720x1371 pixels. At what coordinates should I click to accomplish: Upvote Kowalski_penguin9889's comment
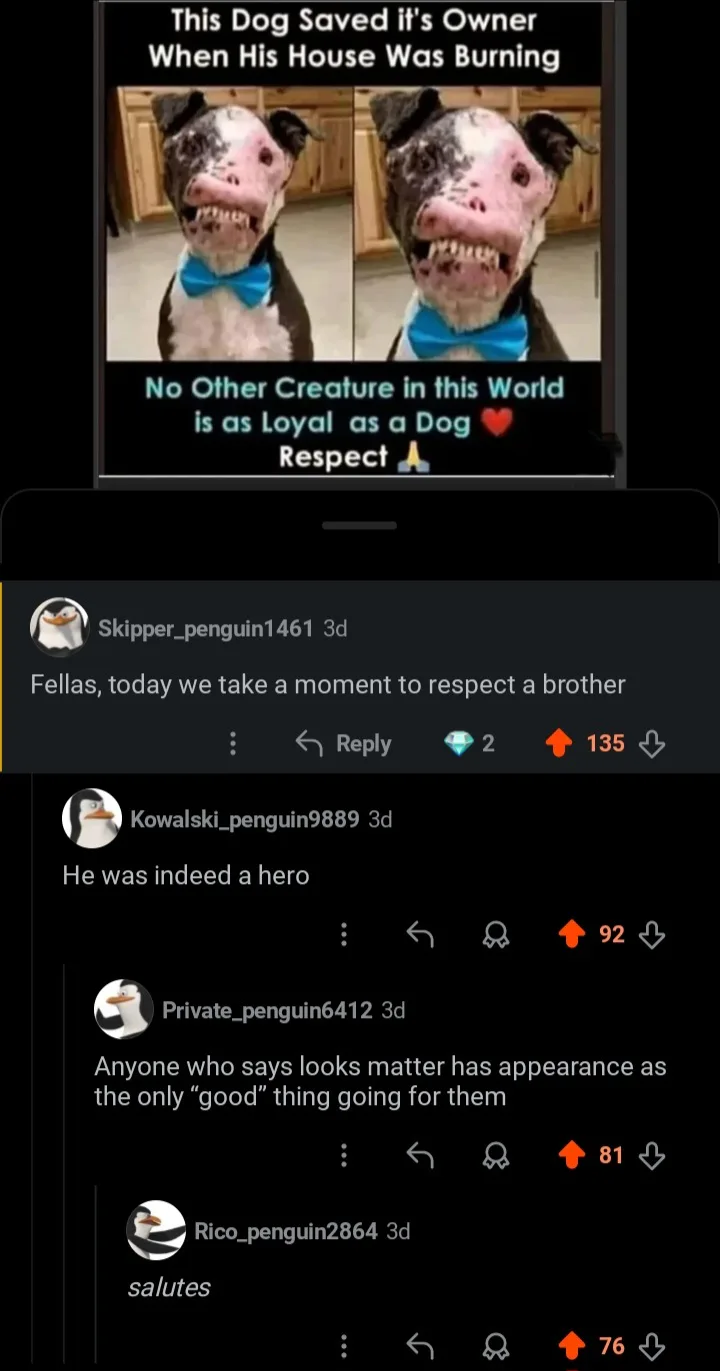[x=571, y=934]
